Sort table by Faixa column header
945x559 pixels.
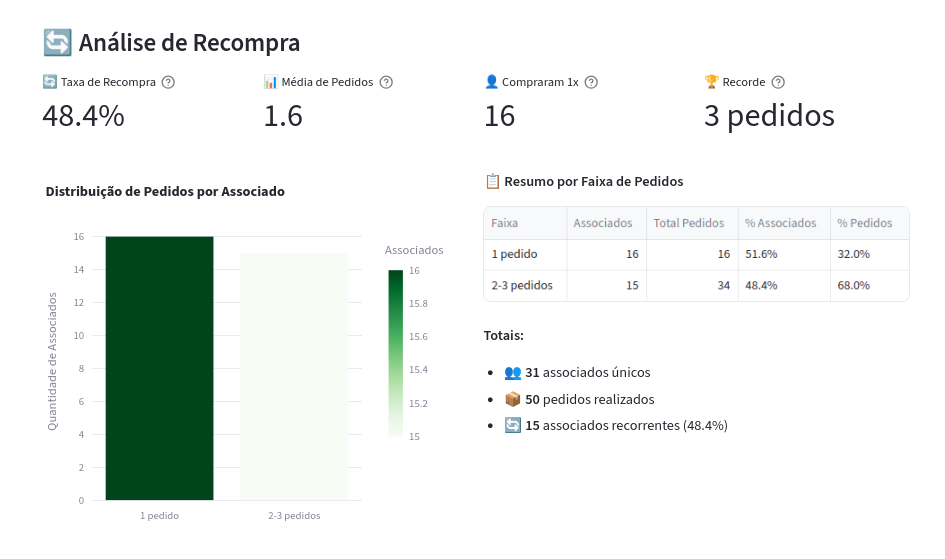[505, 223]
